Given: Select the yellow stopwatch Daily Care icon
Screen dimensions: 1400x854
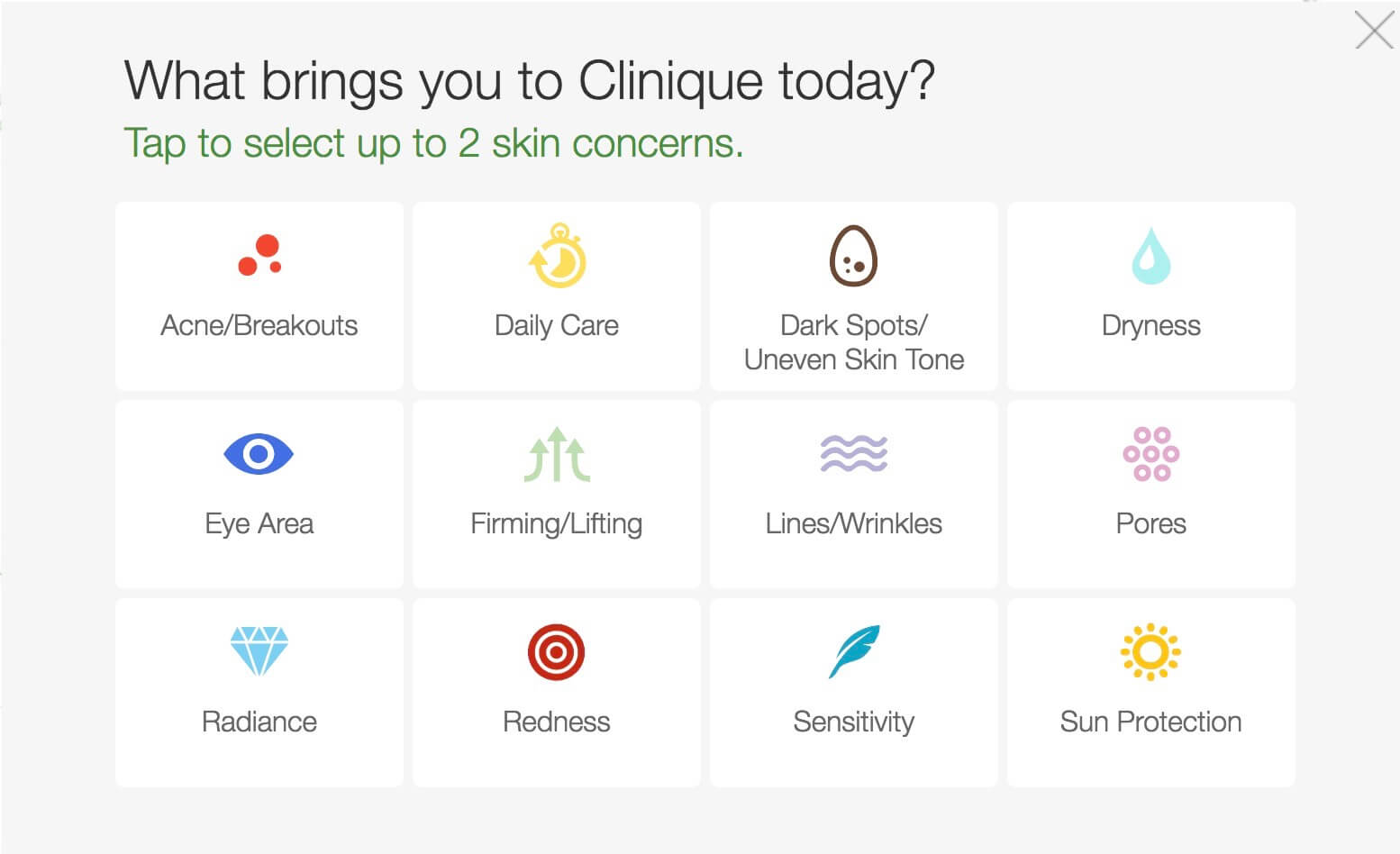Looking at the screenshot, I should tap(557, 255).
